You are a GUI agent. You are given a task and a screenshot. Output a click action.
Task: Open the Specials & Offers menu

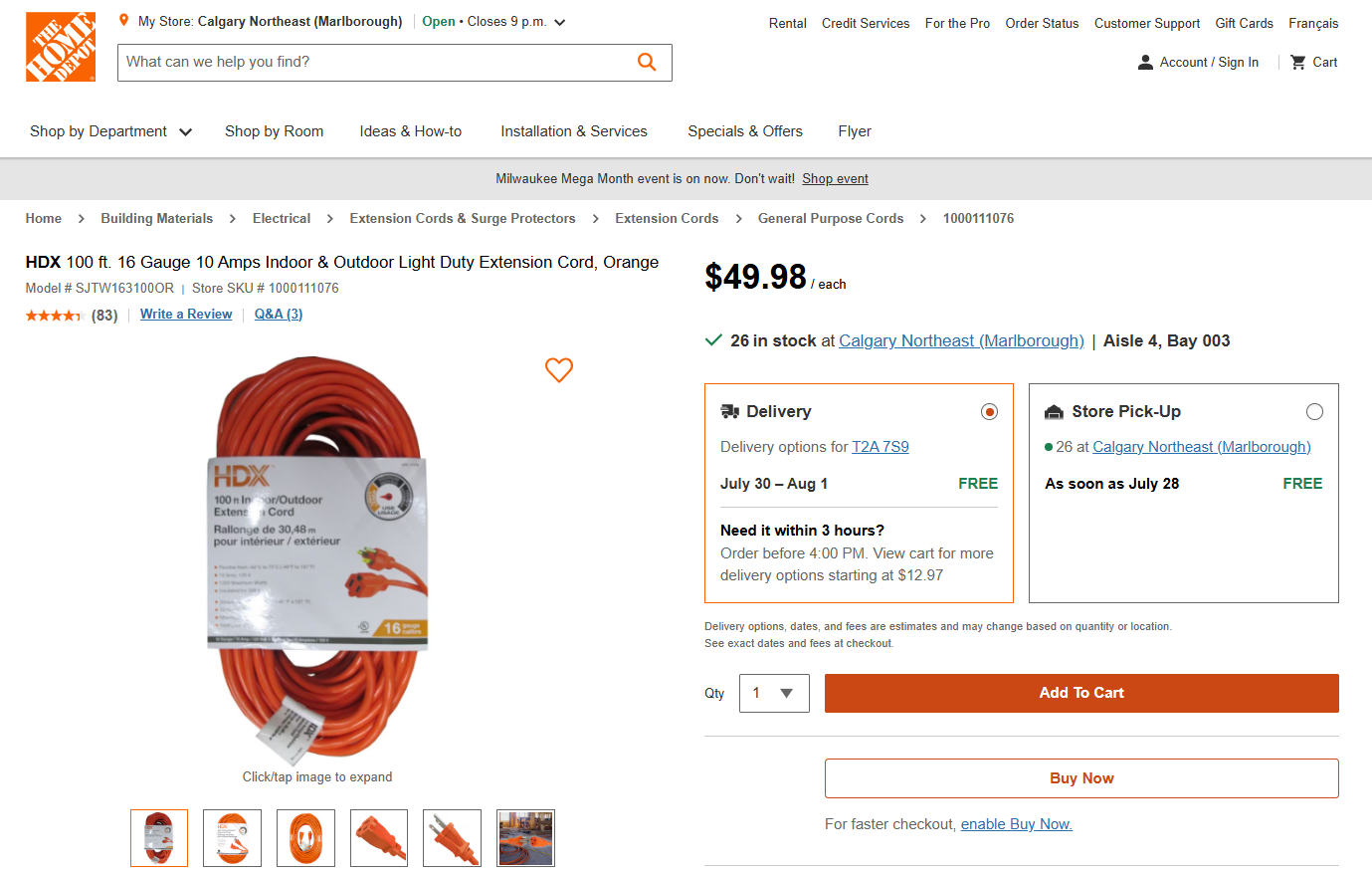744,130
